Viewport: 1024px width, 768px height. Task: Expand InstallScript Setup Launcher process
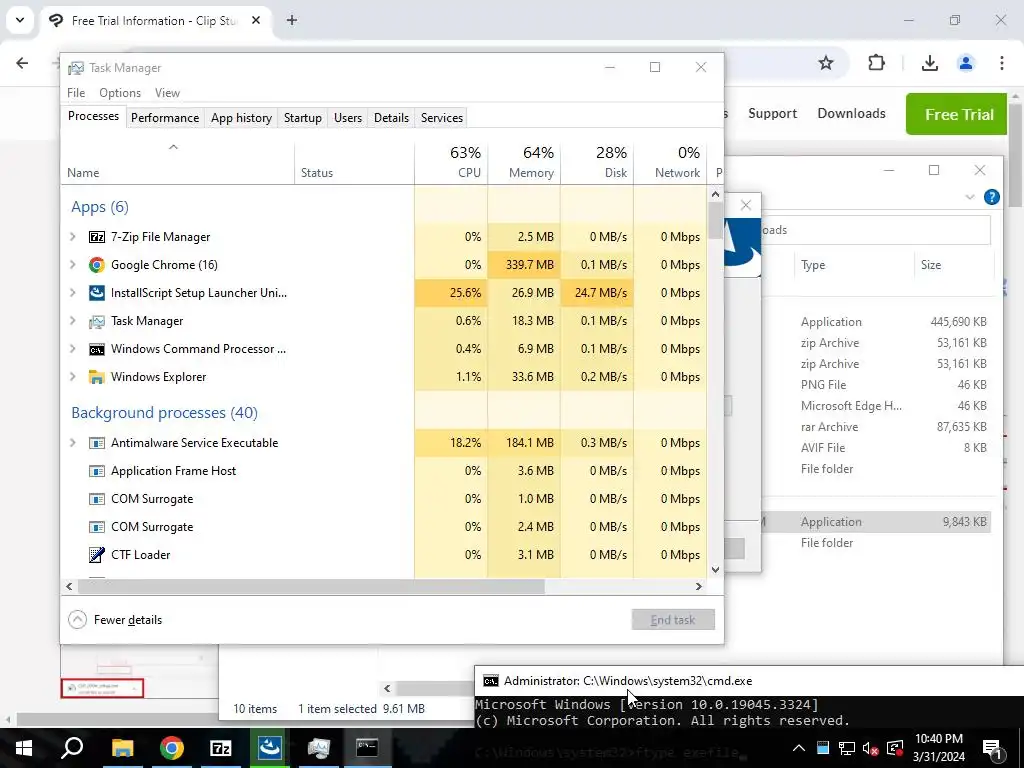tap(73, 293)
